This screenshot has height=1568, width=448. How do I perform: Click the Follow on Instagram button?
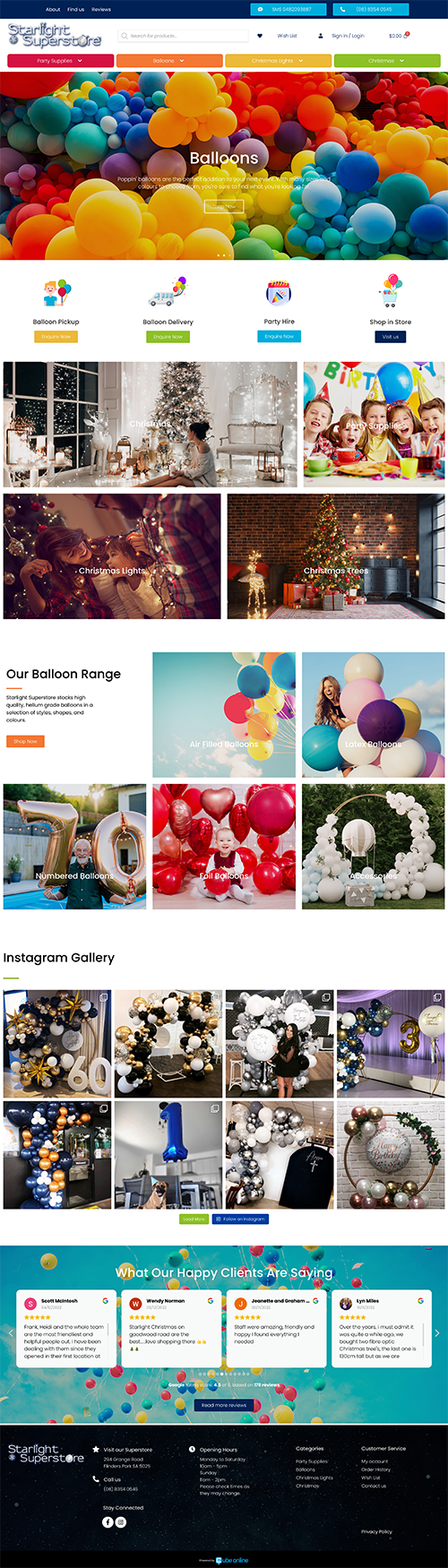(240, 1219)
